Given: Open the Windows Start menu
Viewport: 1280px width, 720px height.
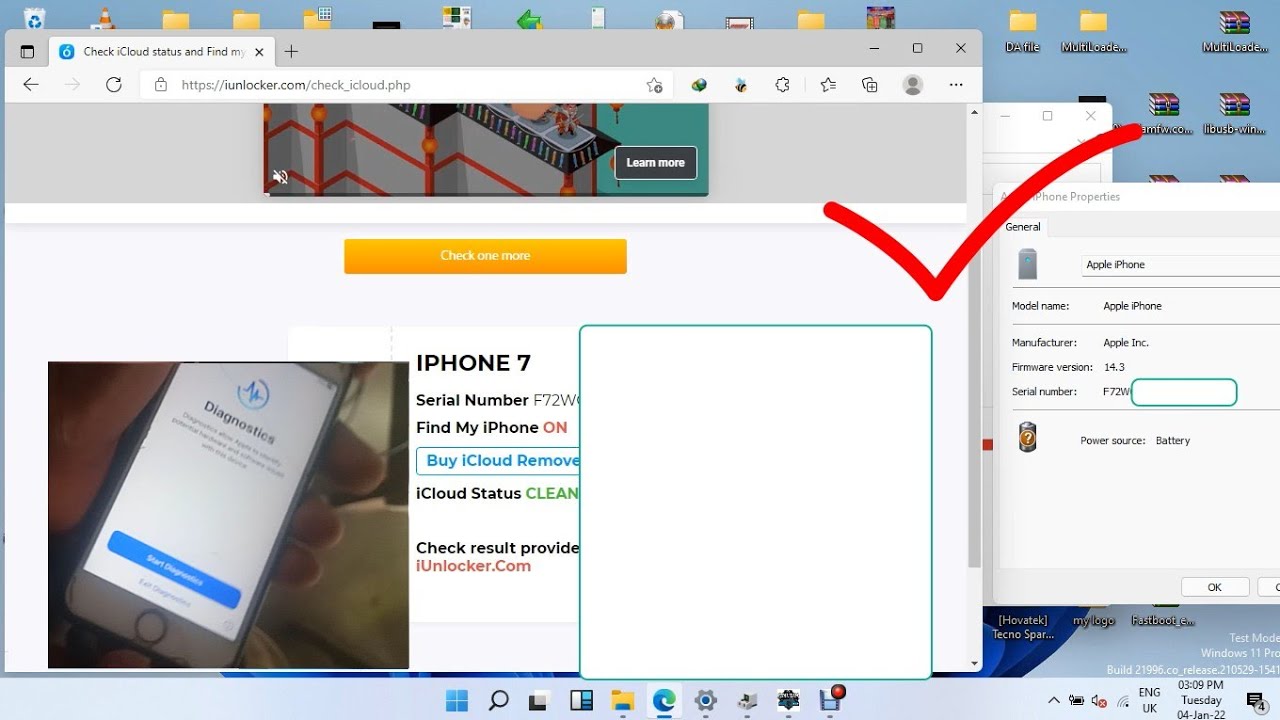Looking at the screenshot, I should click(x=456, y=700).
